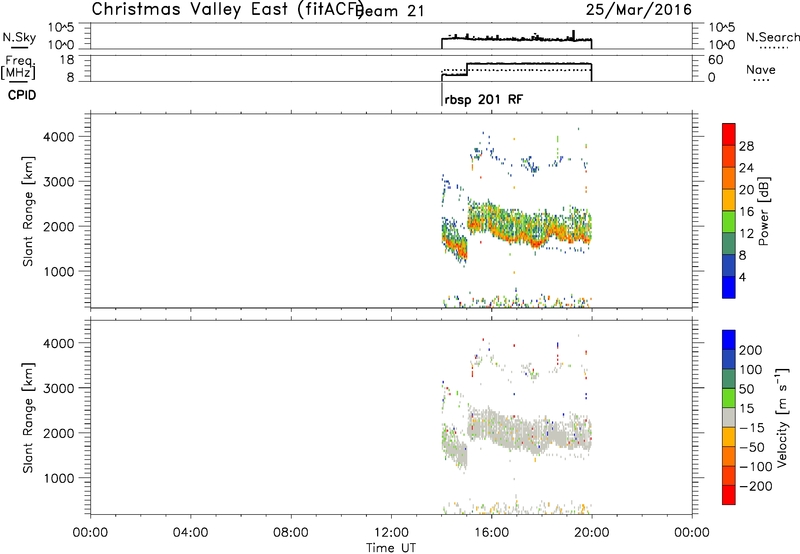The width and height of the screenshot is (800, 554).
Task: Click the '12:00' time axis label
Action: pyautogui.click(x=391, y=532)
